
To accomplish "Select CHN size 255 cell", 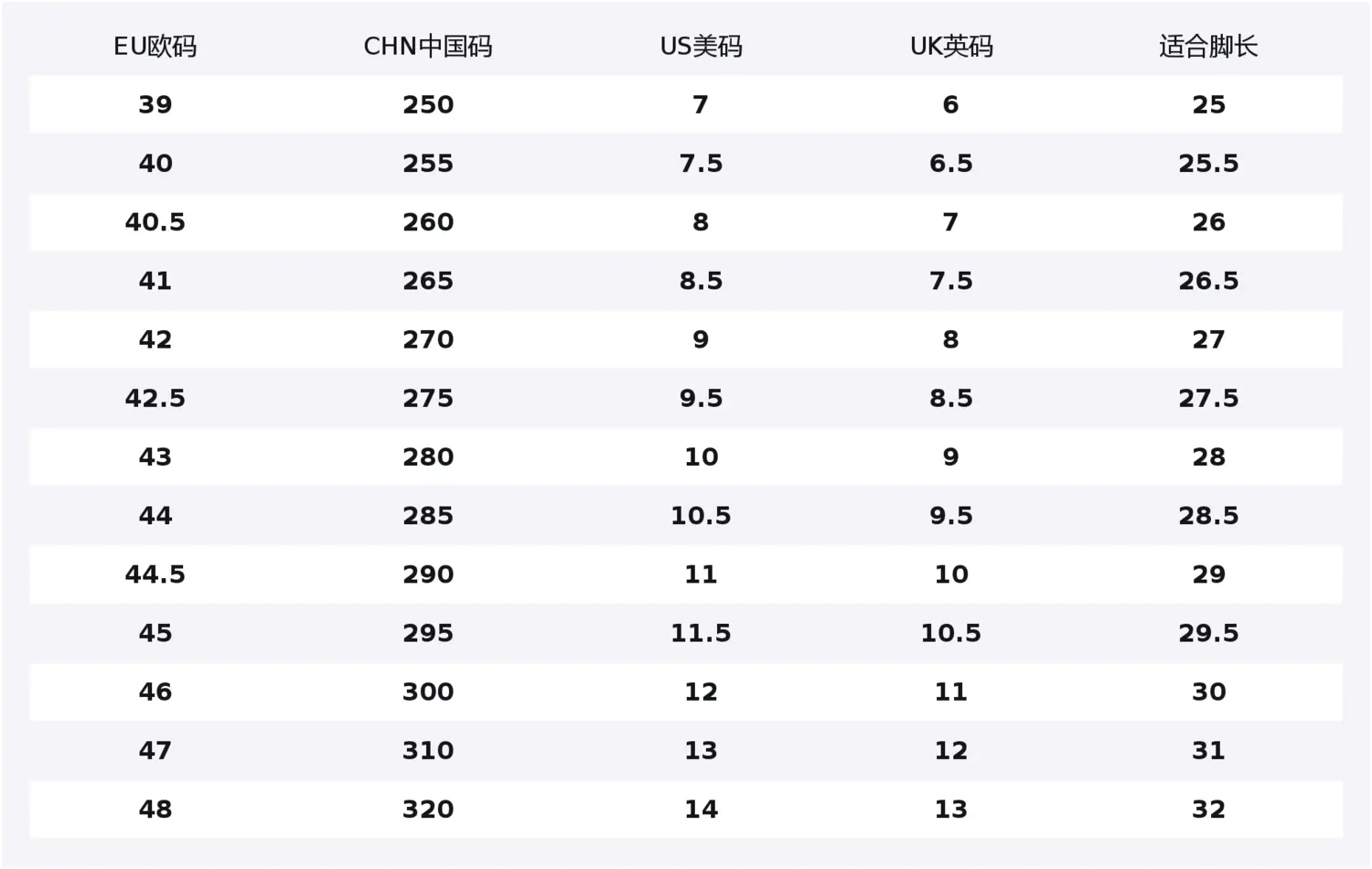I will pyautogui.click(x=427, y=164).
